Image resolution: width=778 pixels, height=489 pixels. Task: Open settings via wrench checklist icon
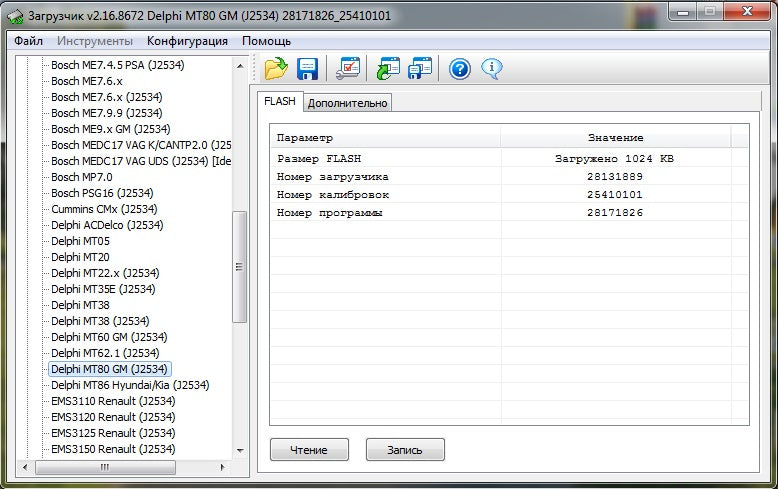click(x=348, y=69)
